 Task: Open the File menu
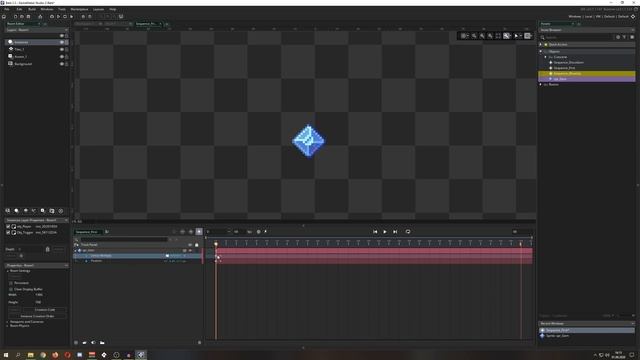[7, 9]
